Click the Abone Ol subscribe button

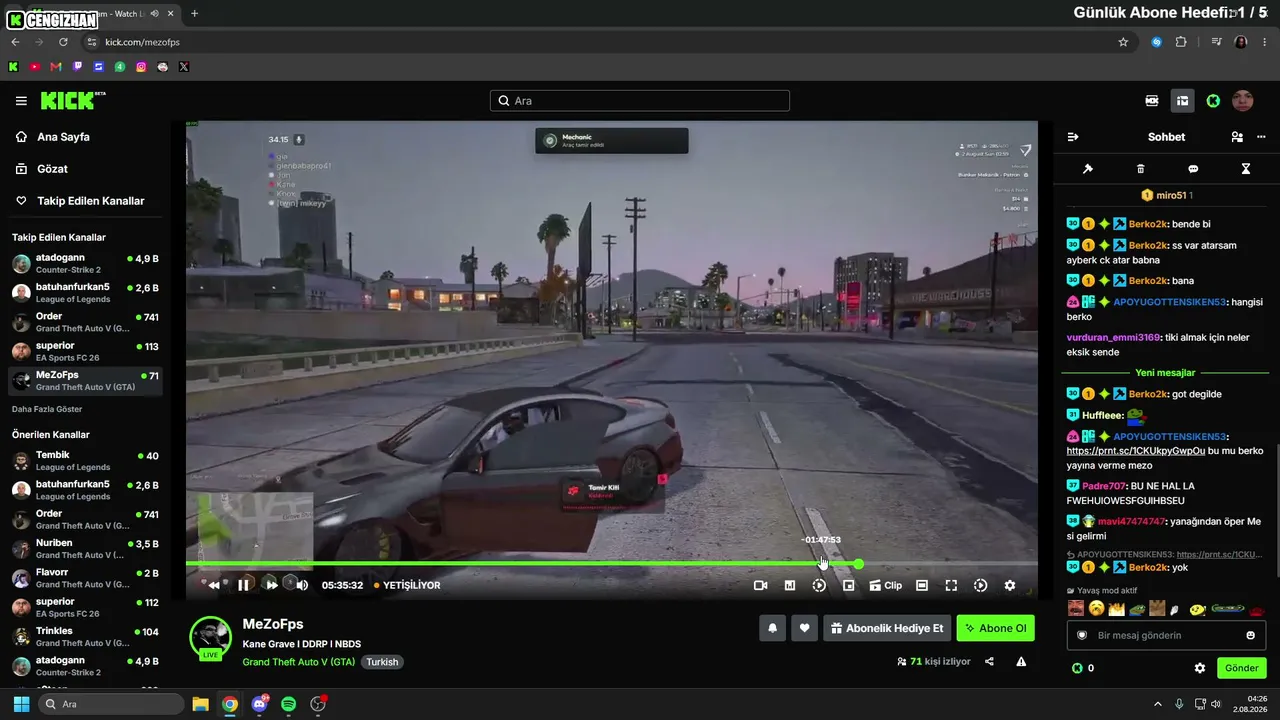coord(995,628)
